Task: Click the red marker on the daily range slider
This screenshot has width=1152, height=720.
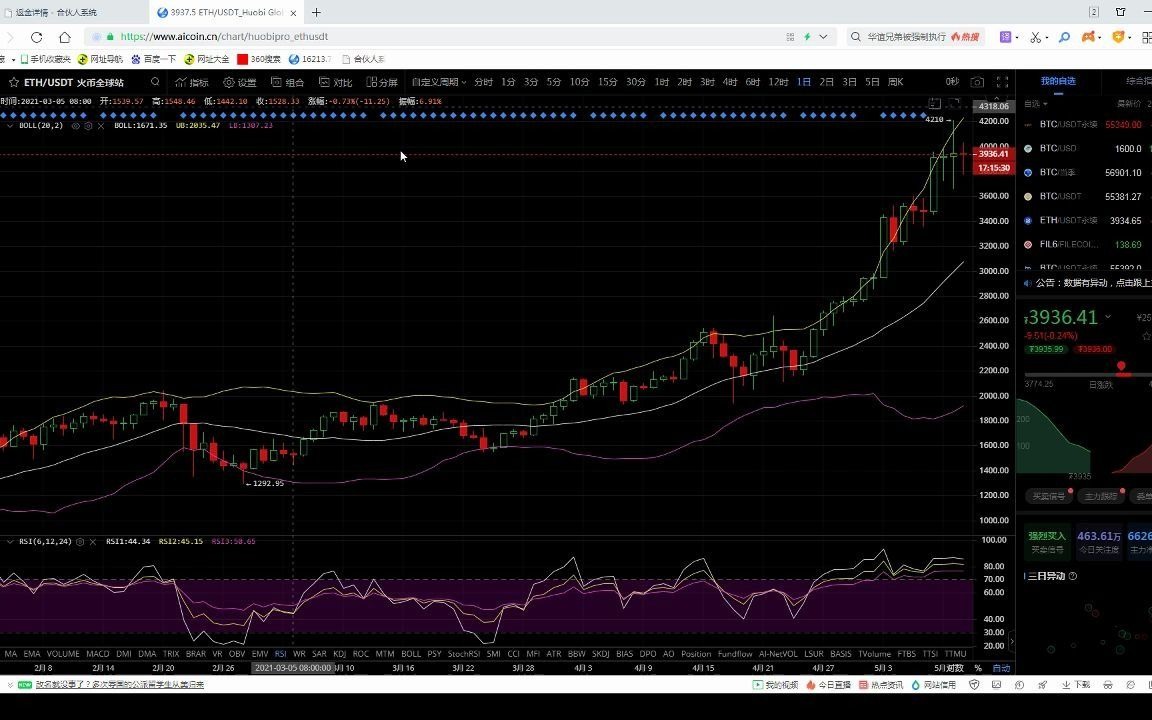Action: tap(1121, 366)
